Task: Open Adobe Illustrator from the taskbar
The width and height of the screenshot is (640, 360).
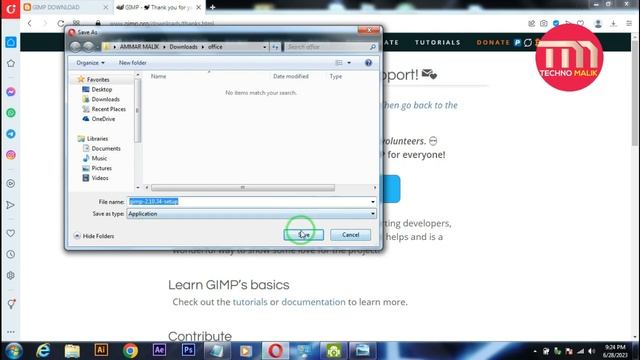Action: click(x=101, y=350)
